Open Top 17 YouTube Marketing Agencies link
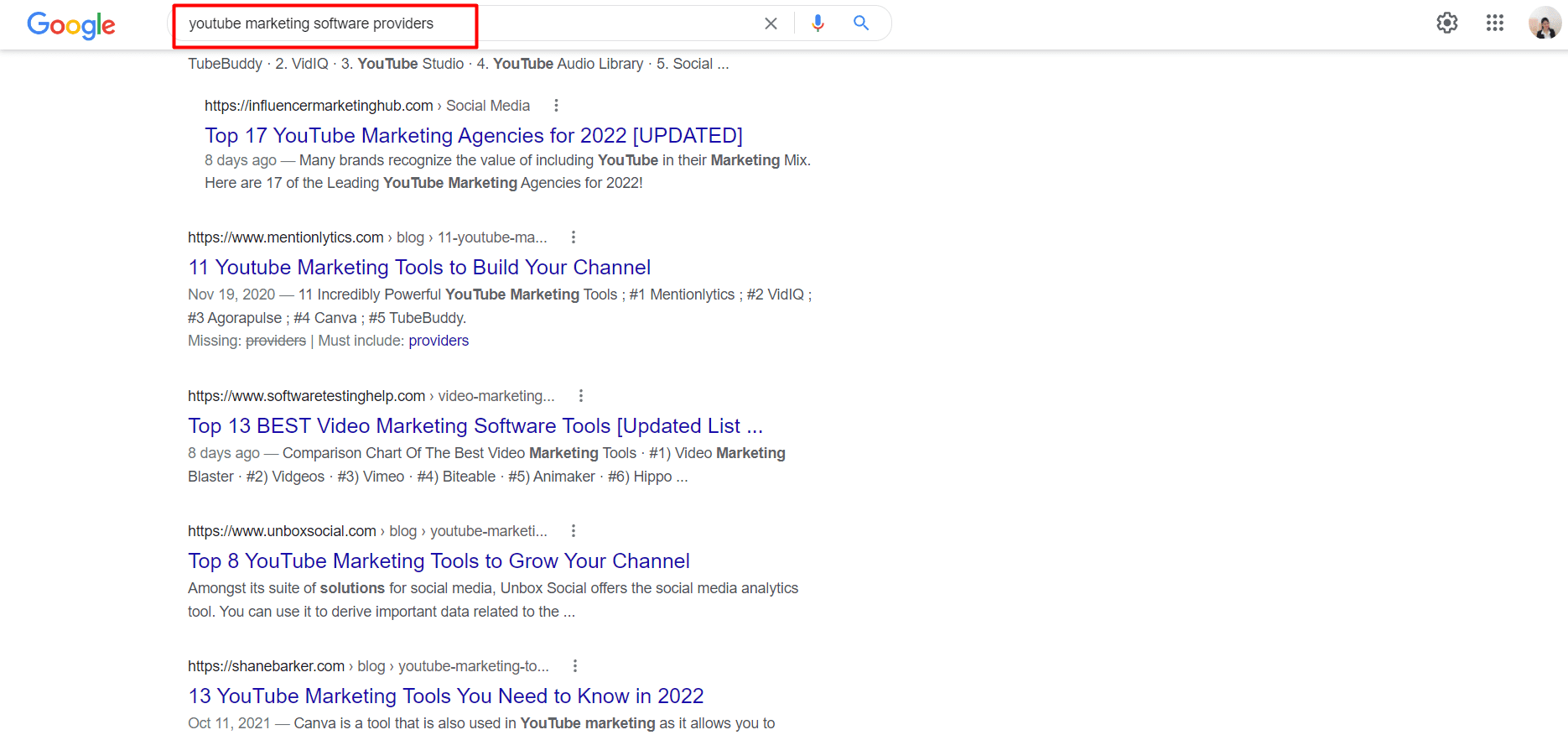 (x=474, y=136)
